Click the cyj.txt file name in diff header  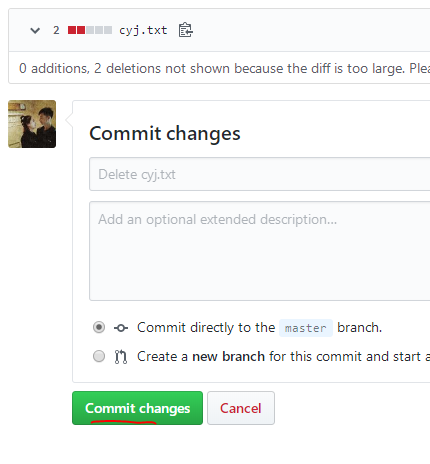tap(143, 30)
